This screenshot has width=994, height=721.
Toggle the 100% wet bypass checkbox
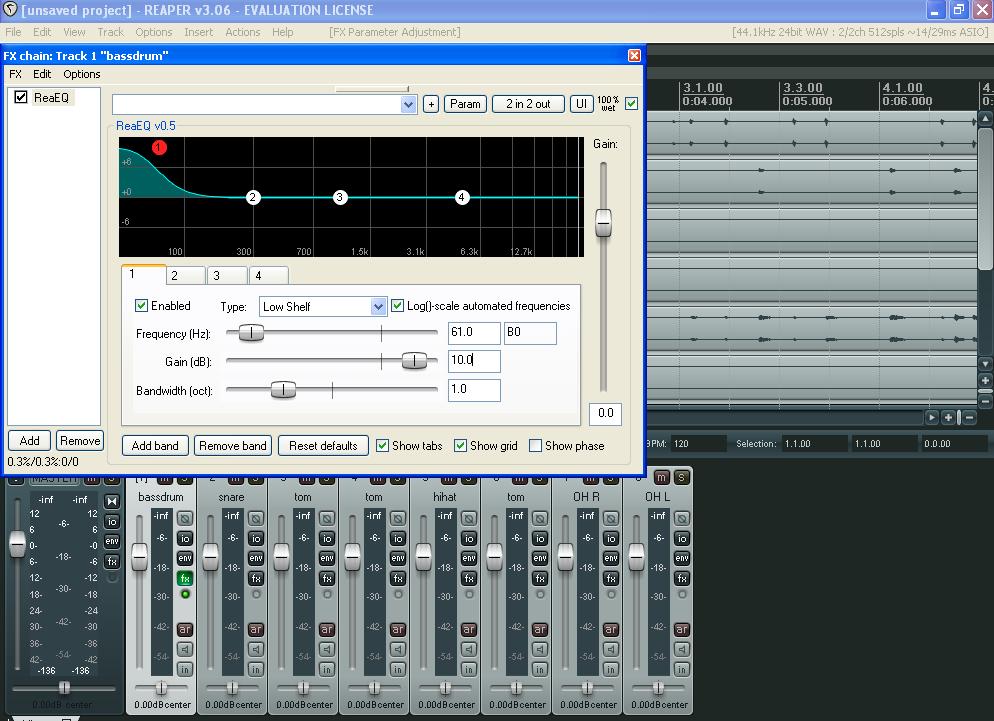(x=631, y=103)
